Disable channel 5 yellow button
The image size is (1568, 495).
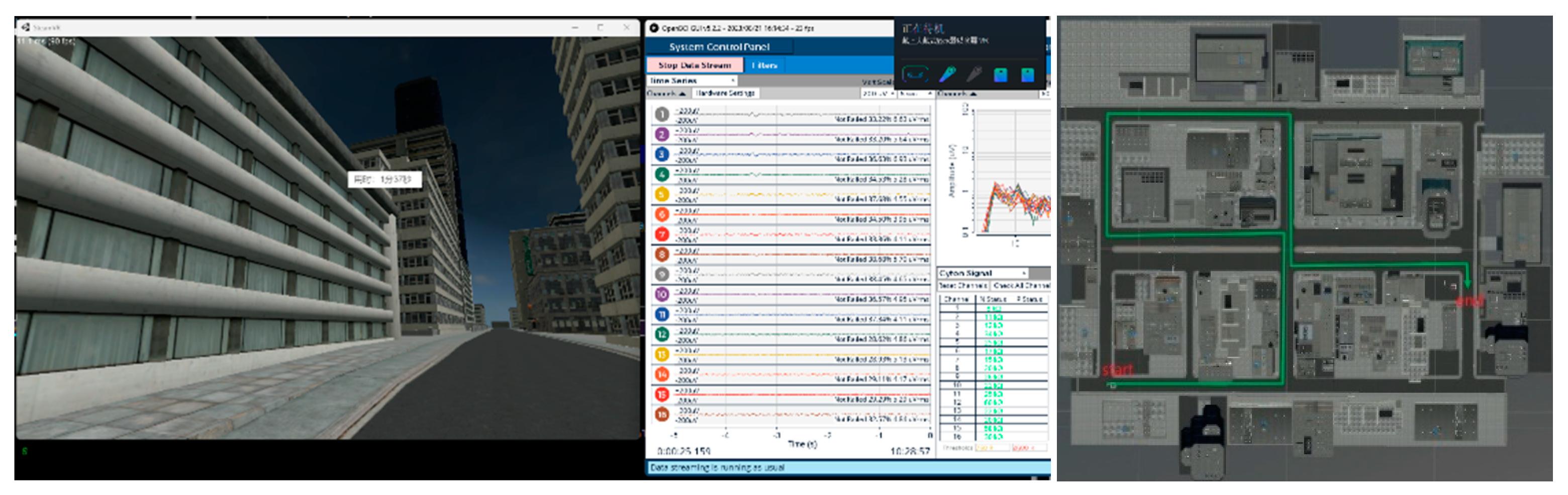click(662, 195)
